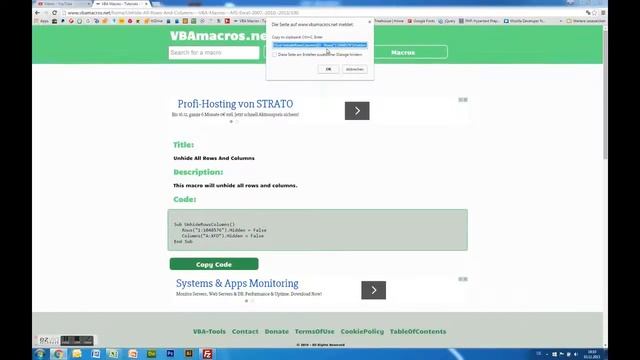Click the AdChoices icon on STRATO ad
This screenshot has height=360, width=640.
[x=462, y=100]
